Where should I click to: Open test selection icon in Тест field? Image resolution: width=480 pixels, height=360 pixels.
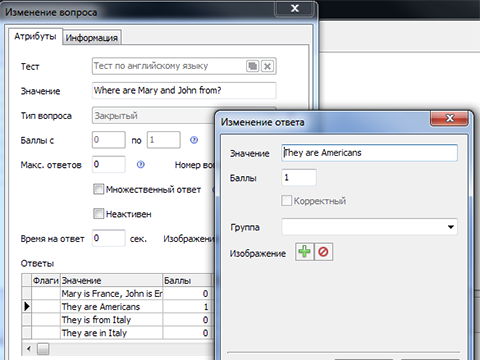point(252,66)
